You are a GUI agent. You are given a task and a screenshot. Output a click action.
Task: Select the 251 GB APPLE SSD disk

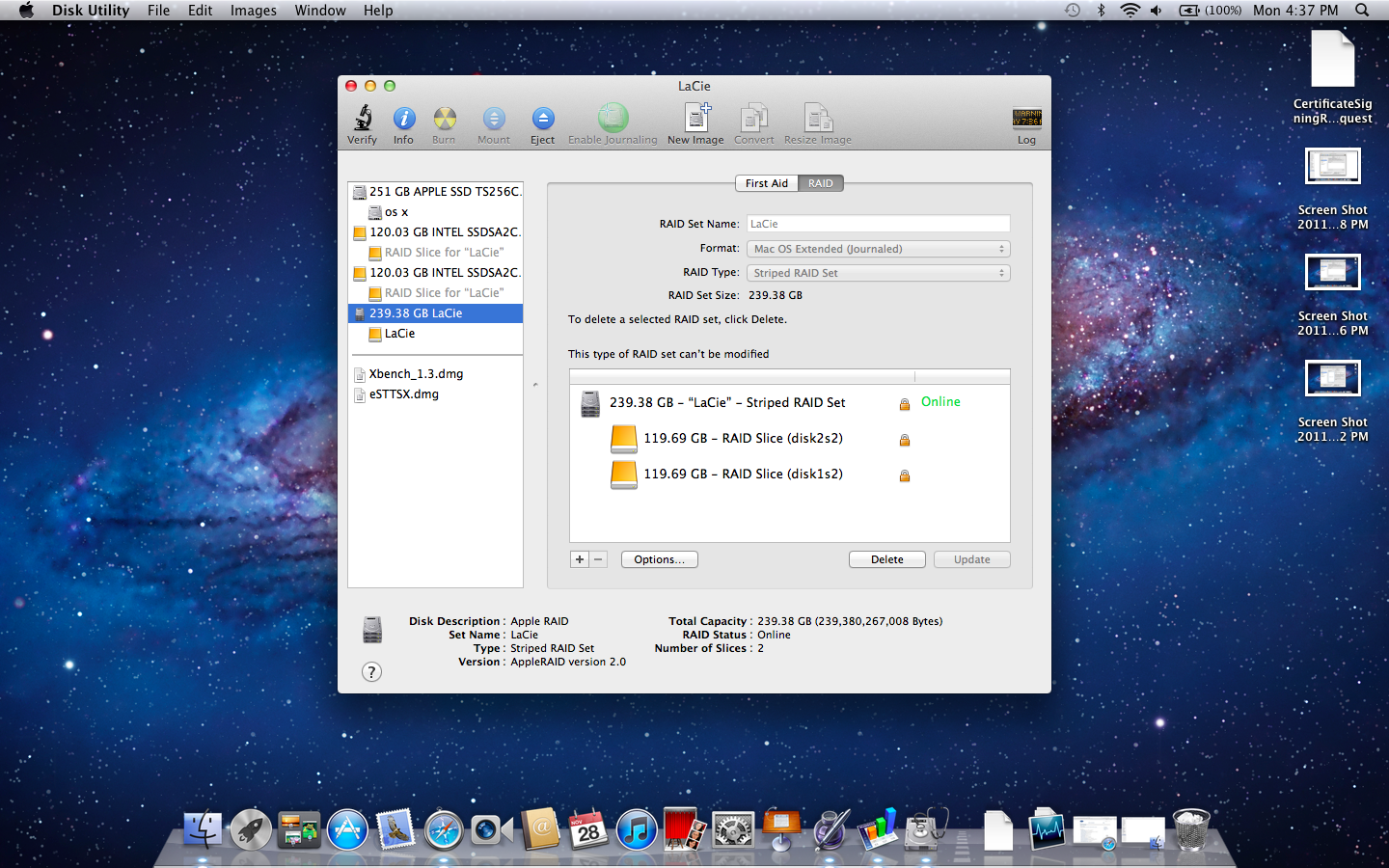[444, 192]
